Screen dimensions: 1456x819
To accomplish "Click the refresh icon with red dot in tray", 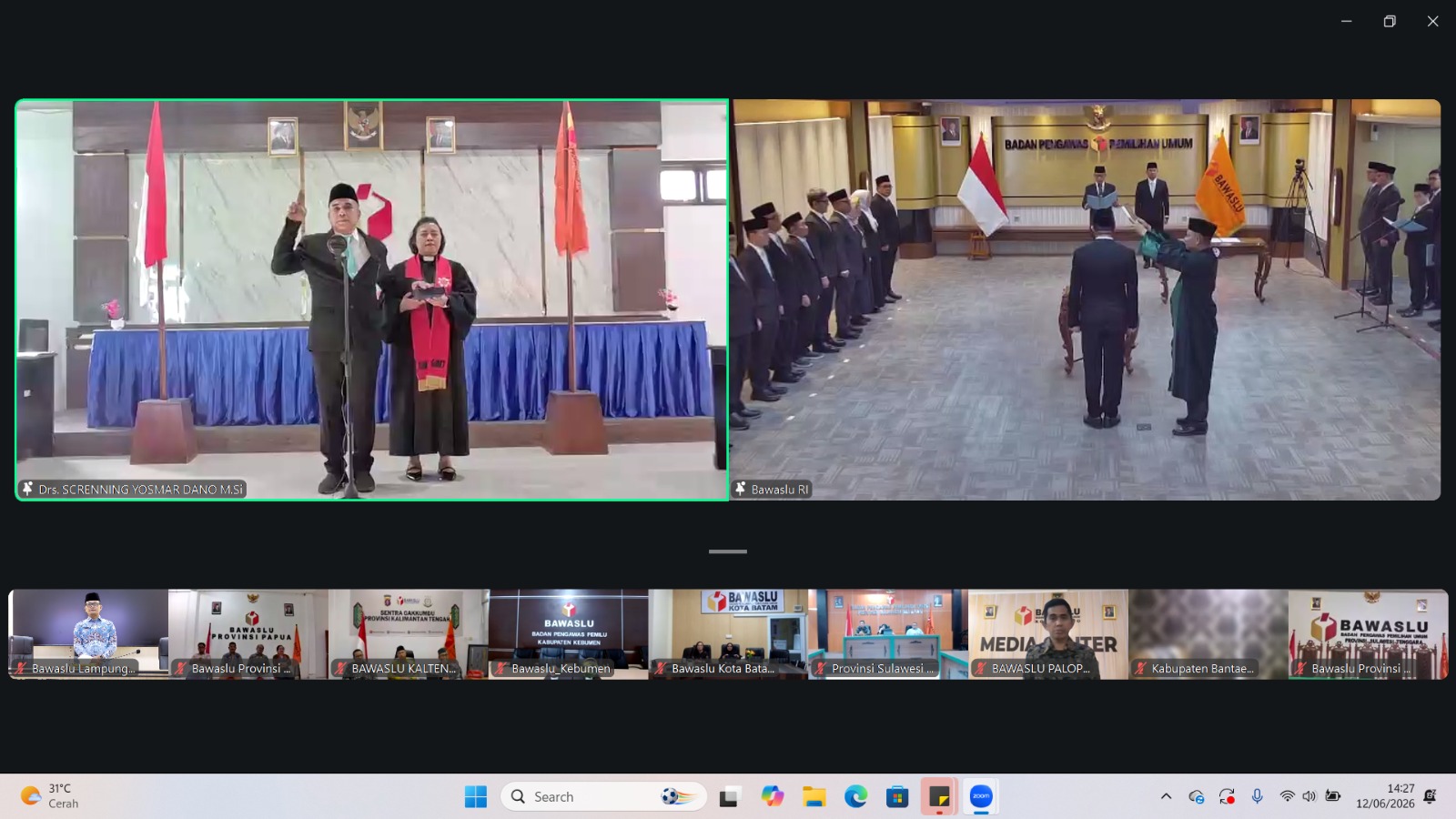I will (x=1227, y=796).
